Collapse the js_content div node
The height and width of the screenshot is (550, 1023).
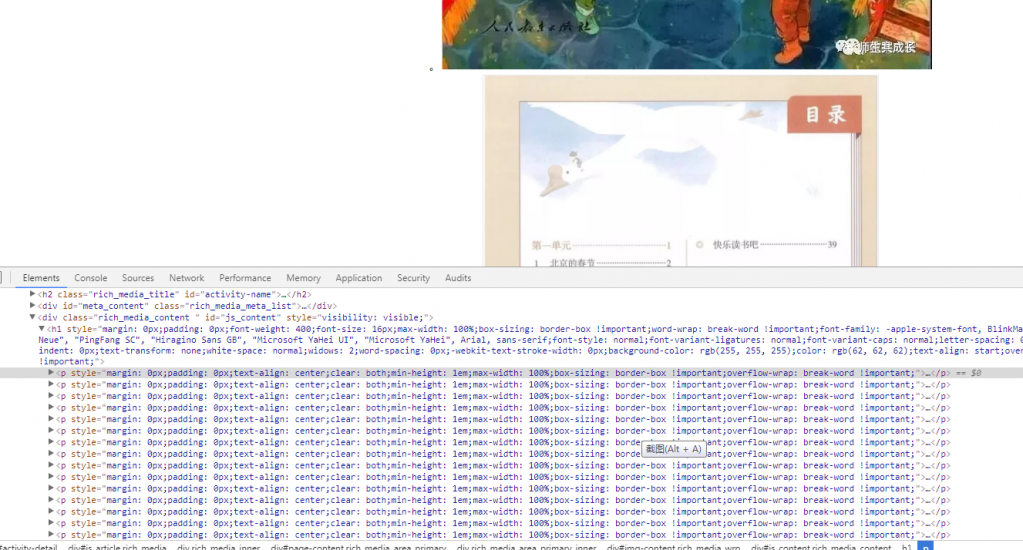33,317
